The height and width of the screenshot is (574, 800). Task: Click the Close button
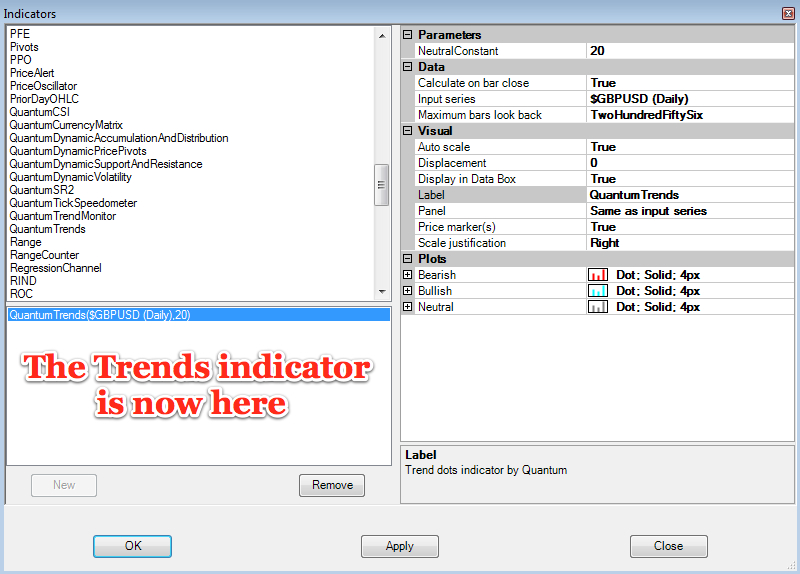[x=668, y=546]
